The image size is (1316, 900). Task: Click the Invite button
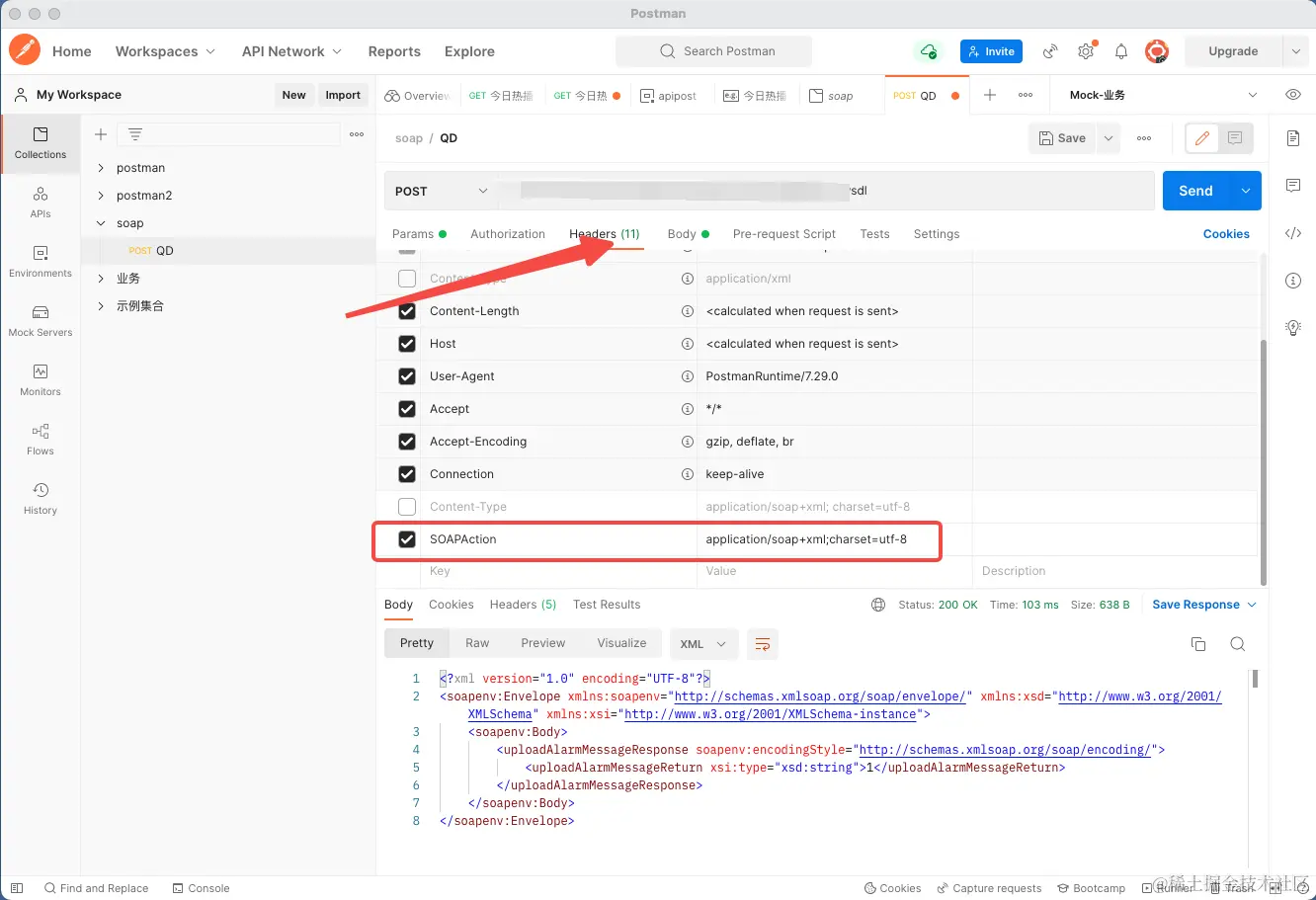pyautogui.click(x=991, y=51)
